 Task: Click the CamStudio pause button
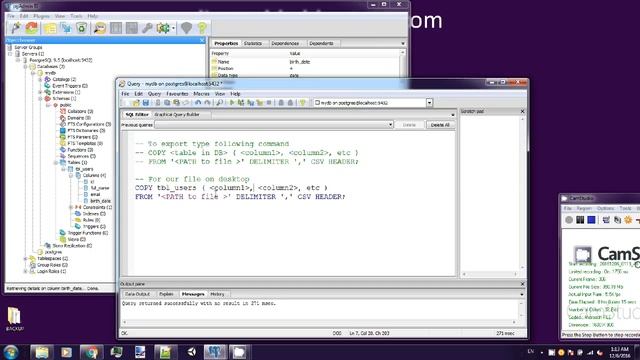point(580,220)
